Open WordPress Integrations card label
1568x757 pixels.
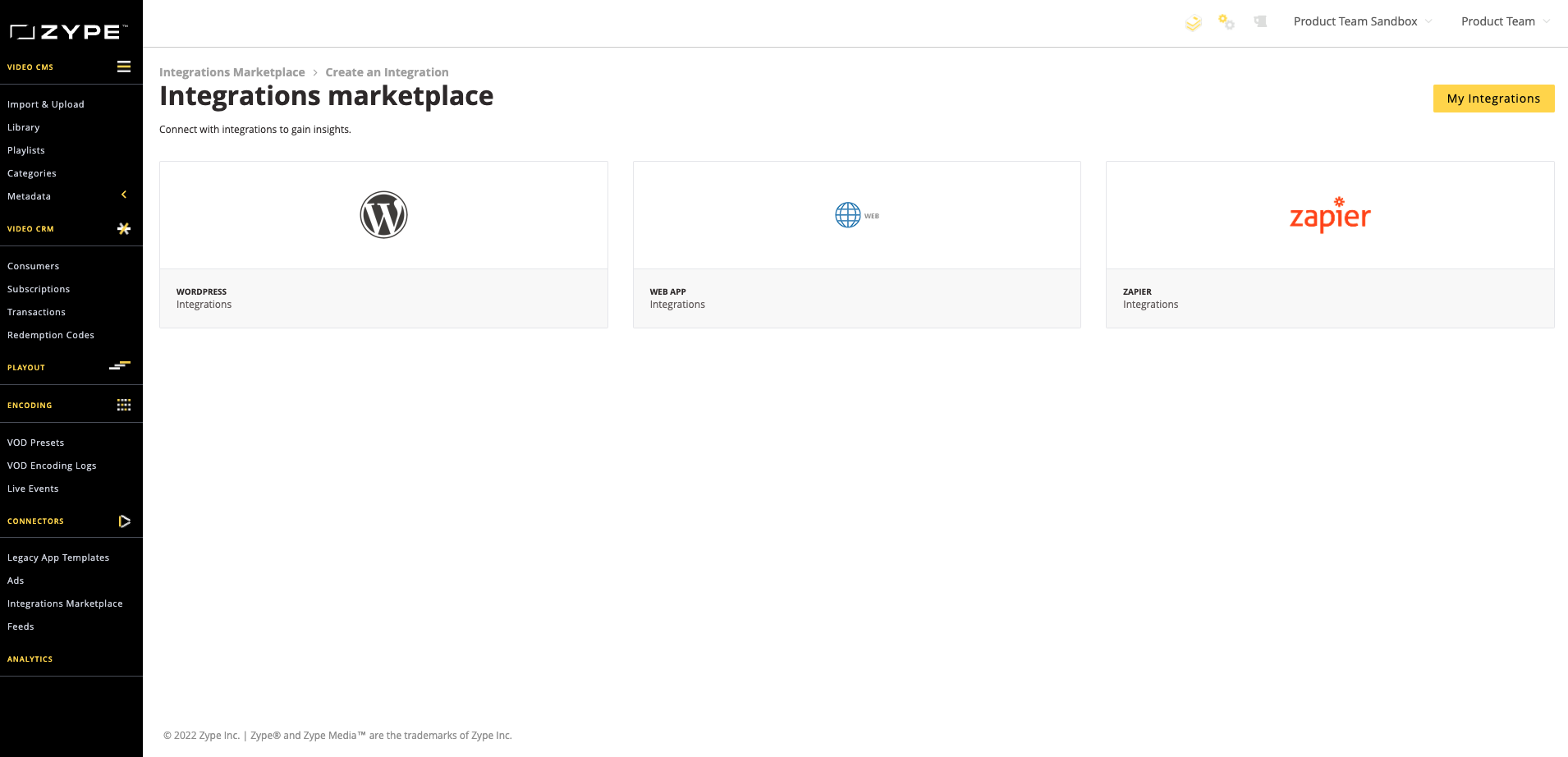(x=204, y=298)
